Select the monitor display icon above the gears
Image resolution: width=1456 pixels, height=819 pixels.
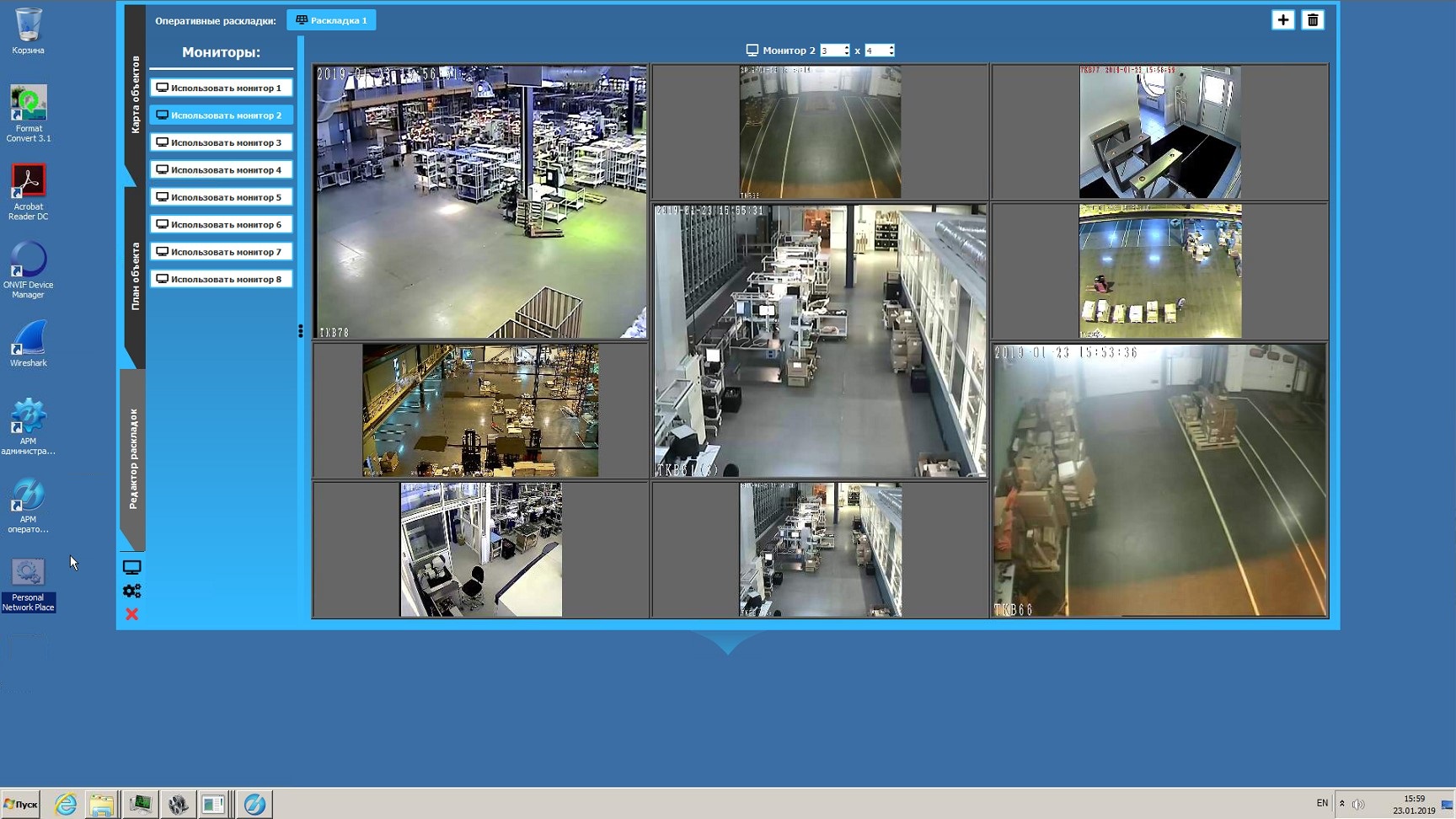tap(131, 566)
